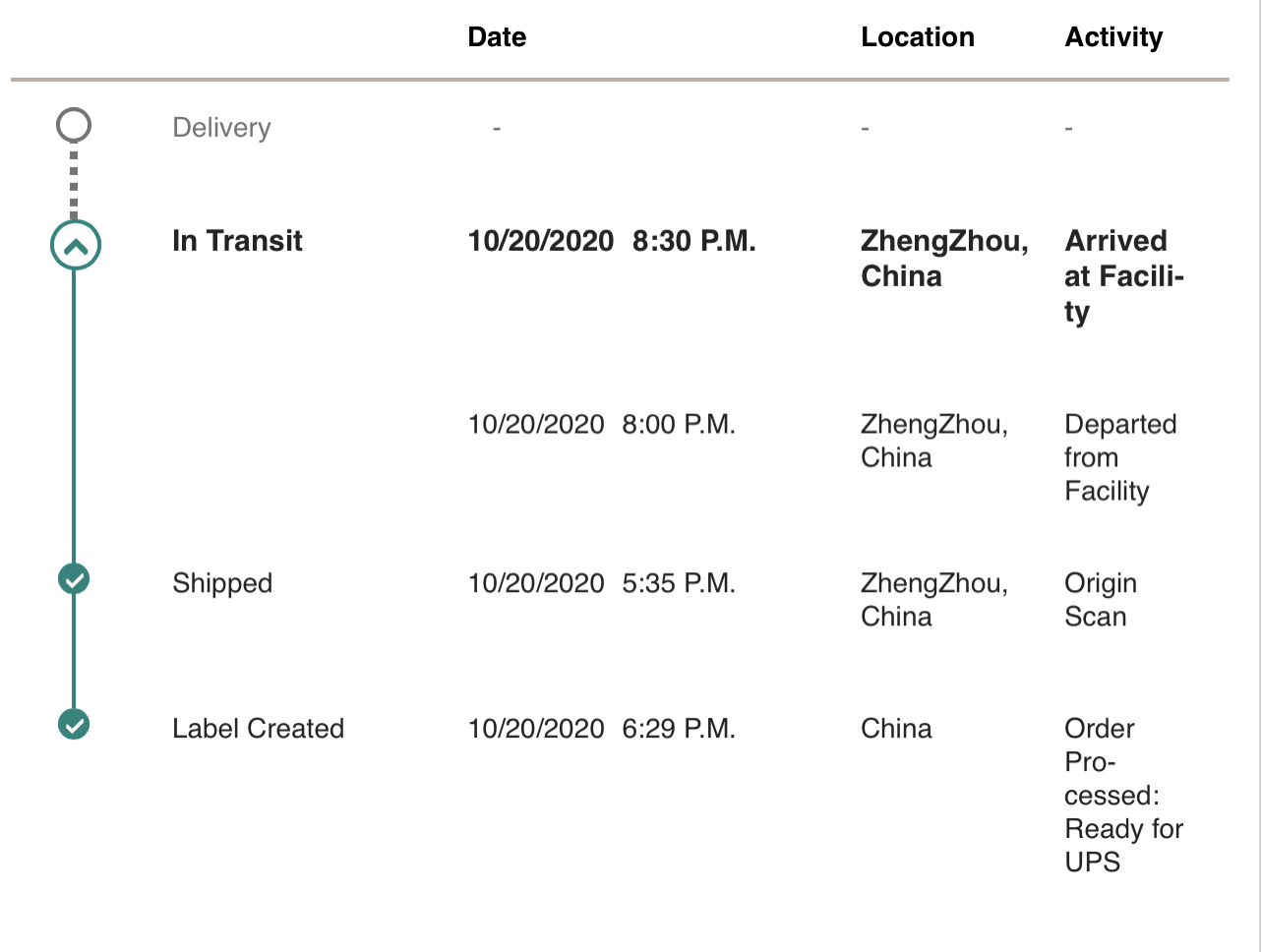Collapse the In Transit chevron circle

(x=76, y=245)
